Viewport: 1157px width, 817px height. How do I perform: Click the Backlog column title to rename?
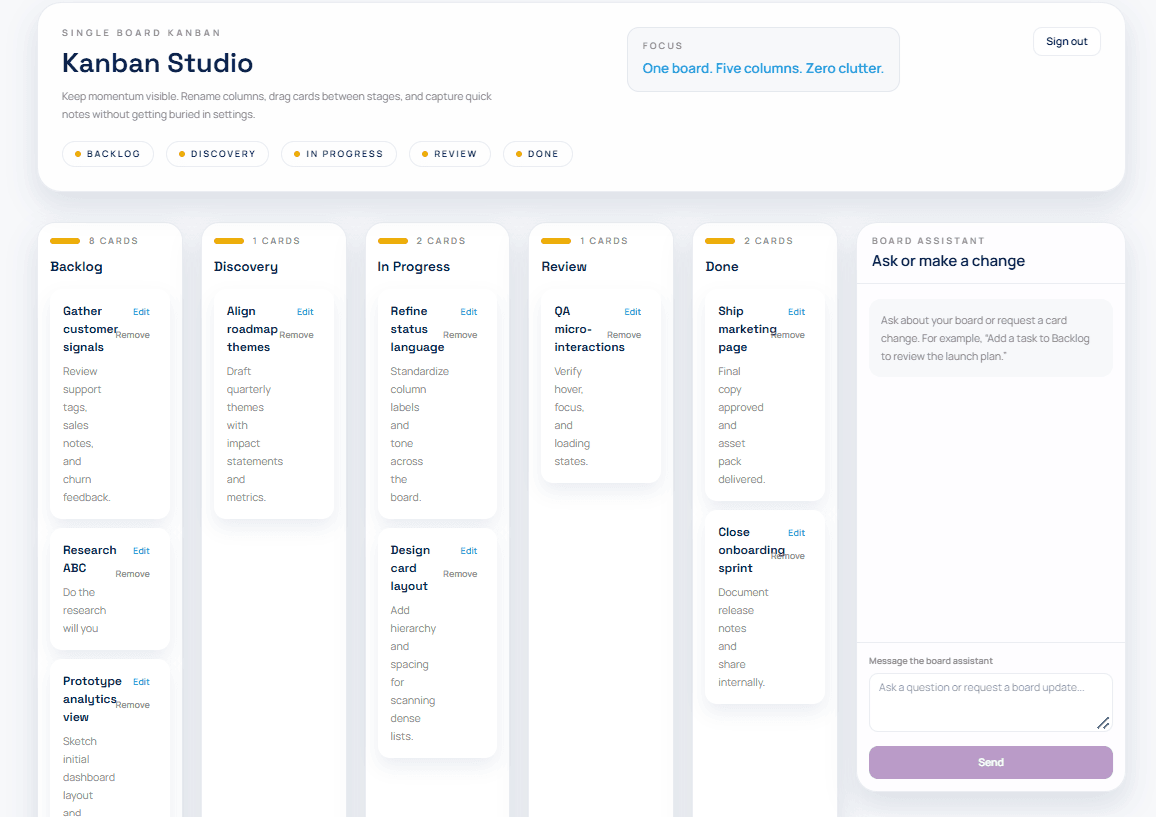77,266
